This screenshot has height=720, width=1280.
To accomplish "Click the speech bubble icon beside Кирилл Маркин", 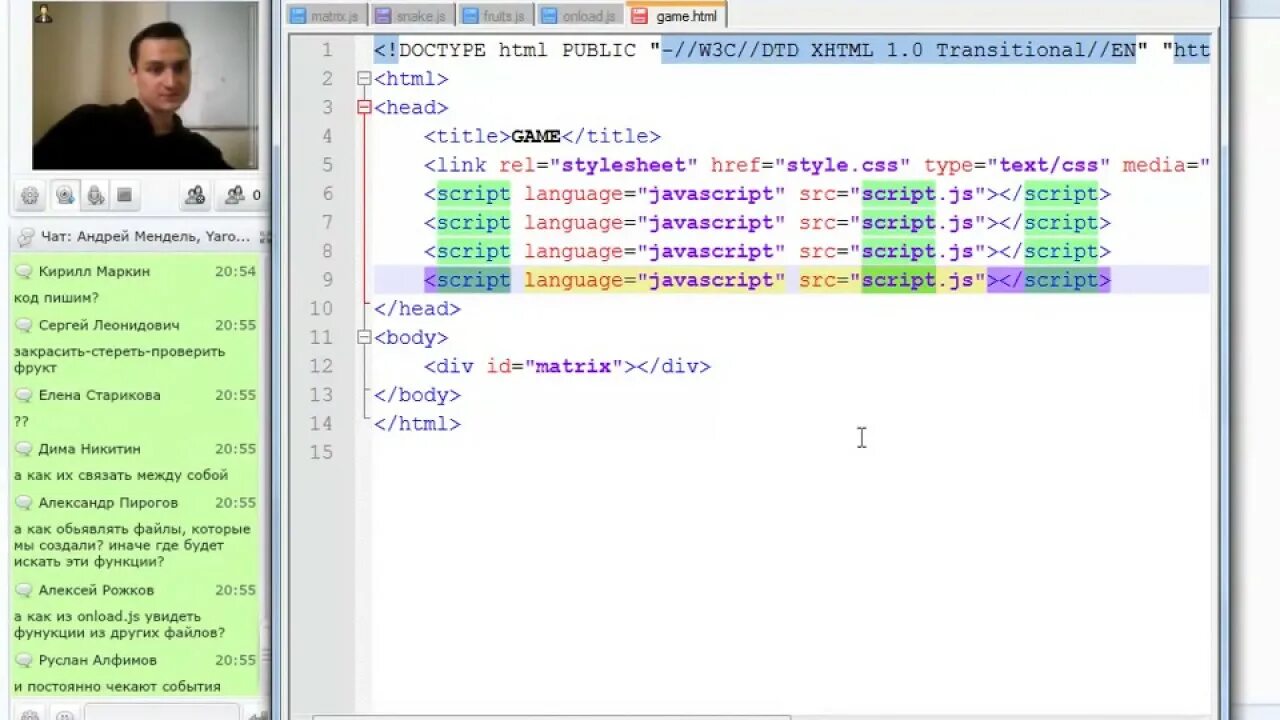I will pyautogui.click(x=24, y=271).
